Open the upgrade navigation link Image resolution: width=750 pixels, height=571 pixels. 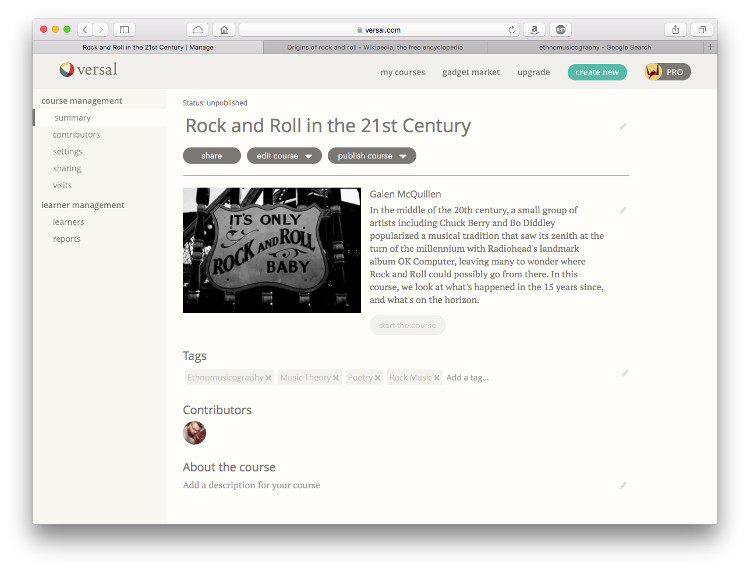(533, 72)
